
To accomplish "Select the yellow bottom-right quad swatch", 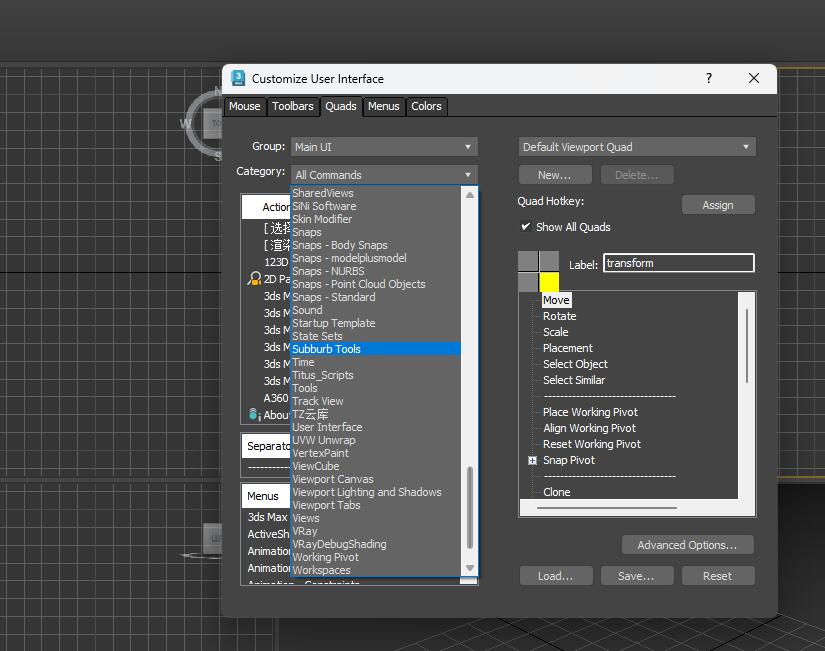I will (x=549, y=282).
